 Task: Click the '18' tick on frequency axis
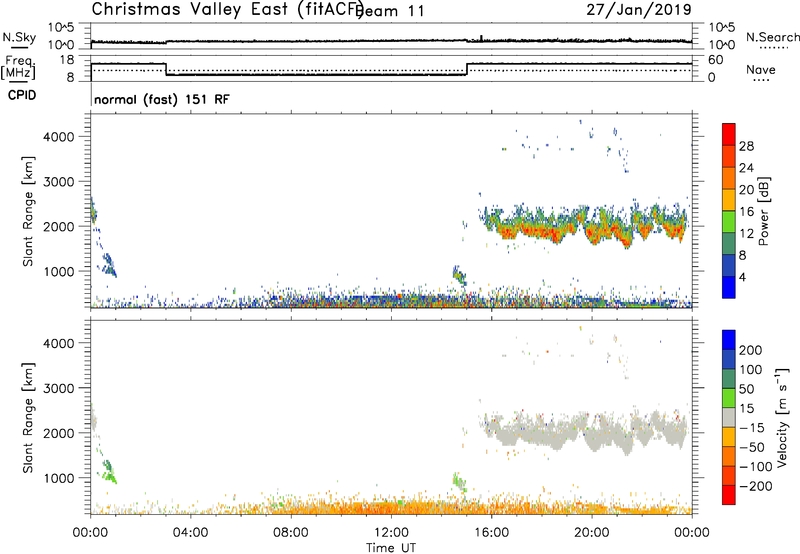66,60
